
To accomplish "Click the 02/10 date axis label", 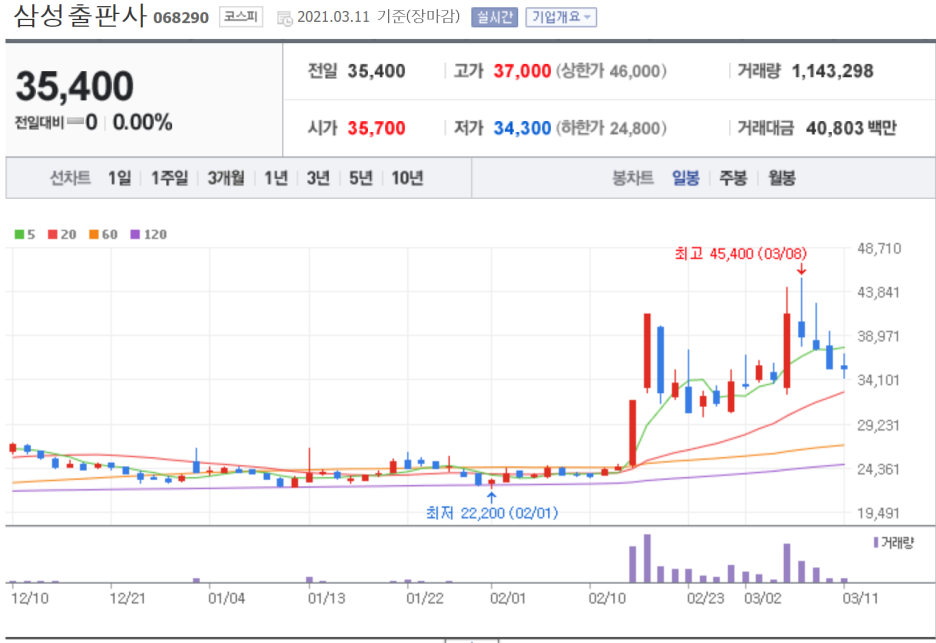I will [607, 598].
